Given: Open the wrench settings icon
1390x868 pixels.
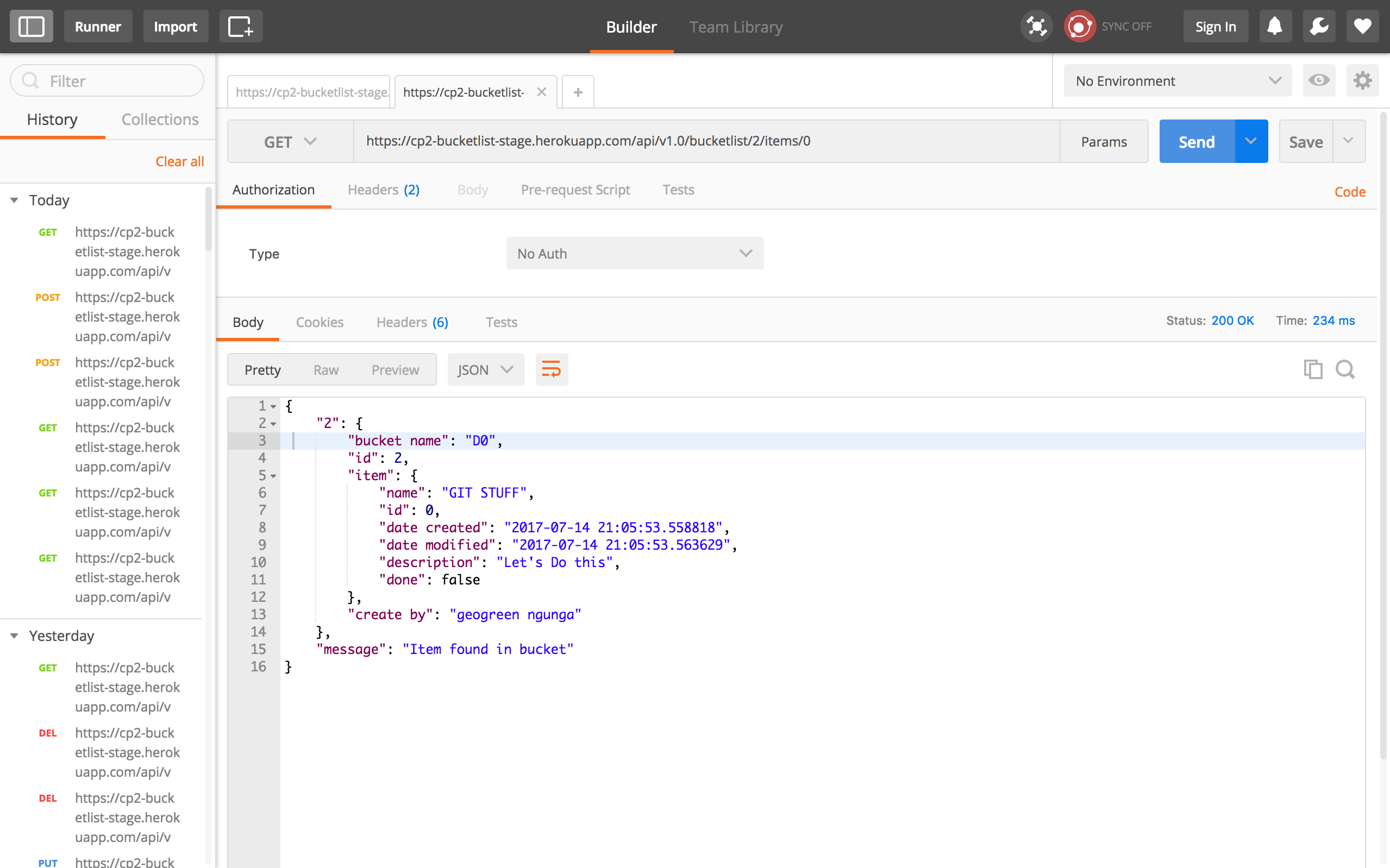Looking at the screenshot, I should point(1319,27).
